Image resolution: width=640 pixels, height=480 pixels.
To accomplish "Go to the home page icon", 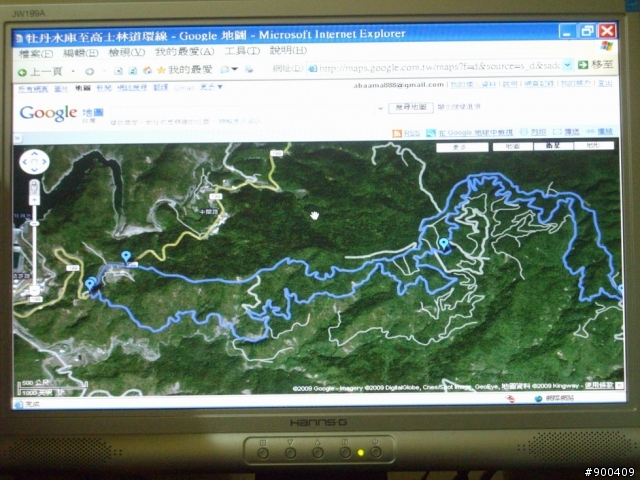I will point(147,71).
